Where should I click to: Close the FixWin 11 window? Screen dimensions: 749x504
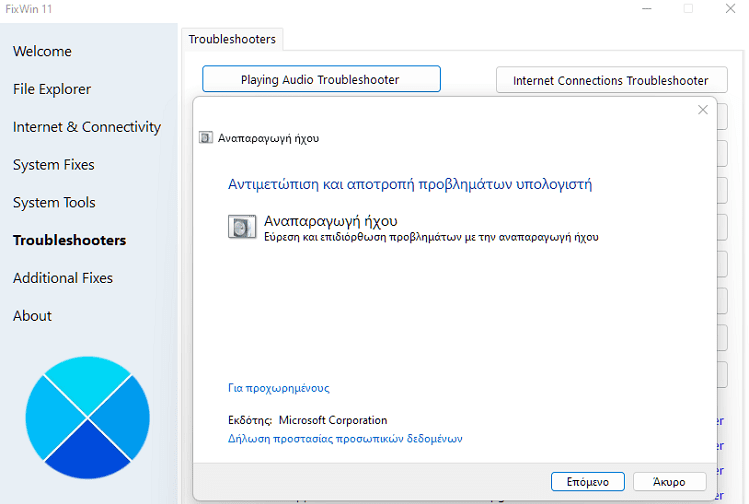click(730, 9)
